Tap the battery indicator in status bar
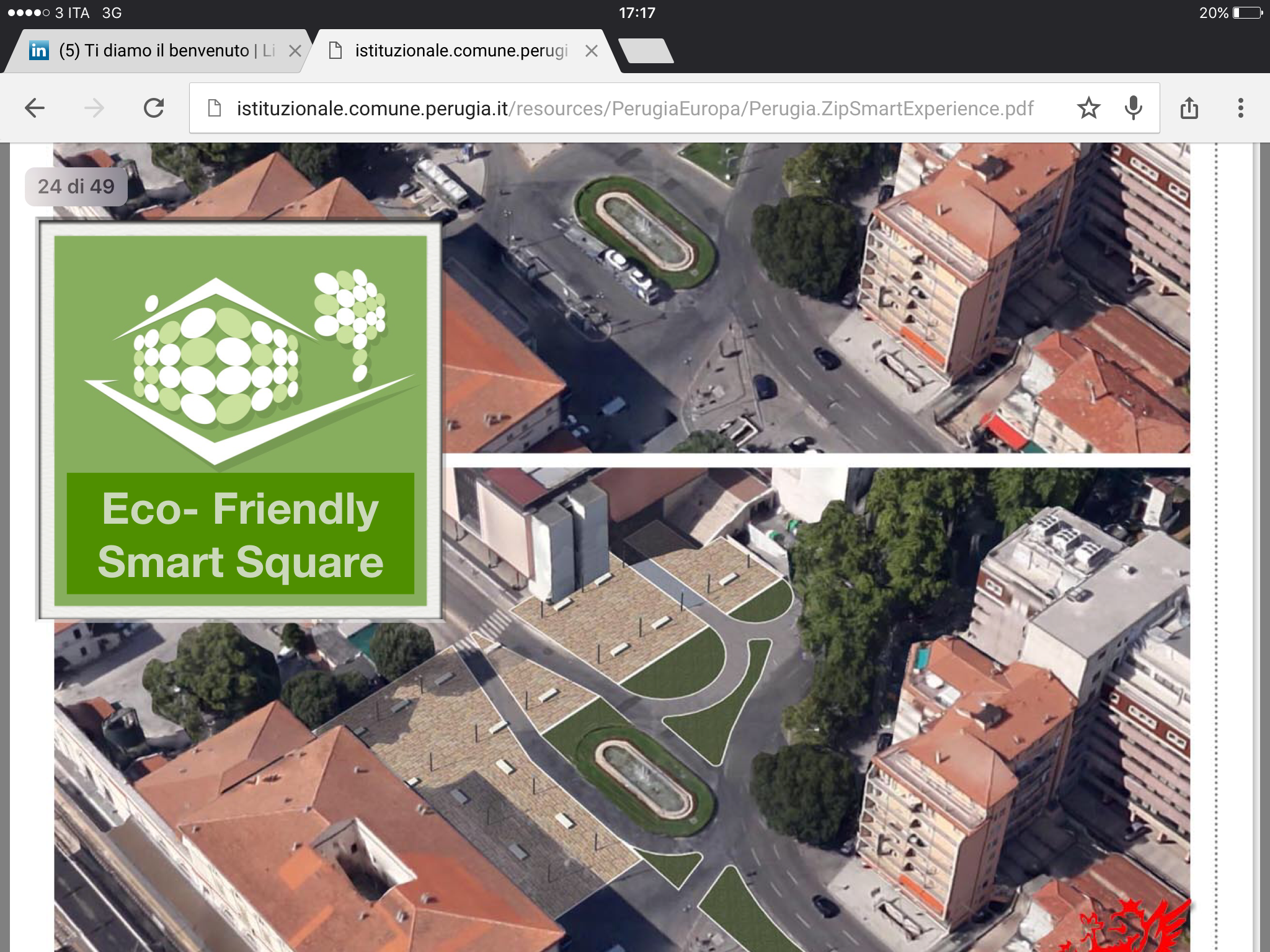This screenshot has width=1270, height=952. coord(1247,13)
